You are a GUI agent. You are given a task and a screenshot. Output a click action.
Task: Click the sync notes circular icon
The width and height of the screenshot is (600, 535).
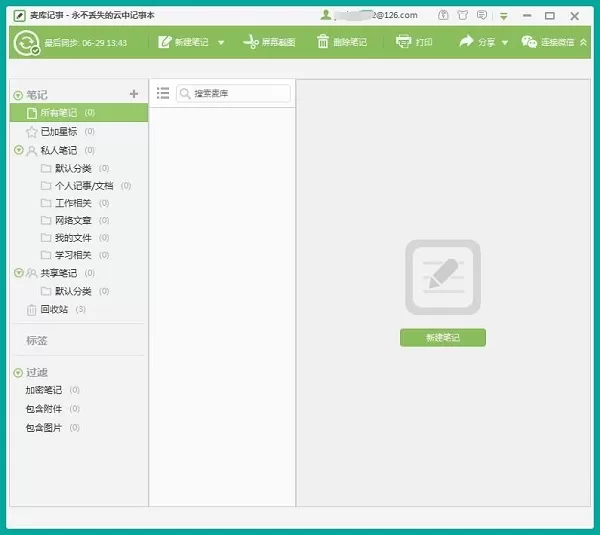(x=26, y=42)
